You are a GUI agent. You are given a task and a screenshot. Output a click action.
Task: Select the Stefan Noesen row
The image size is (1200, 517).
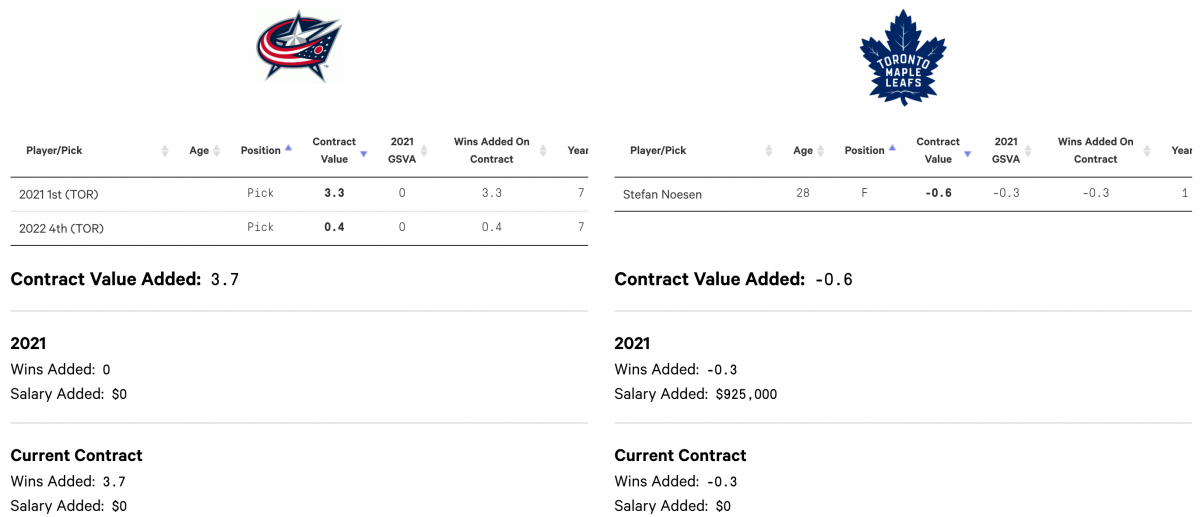[x=903, y=194]
